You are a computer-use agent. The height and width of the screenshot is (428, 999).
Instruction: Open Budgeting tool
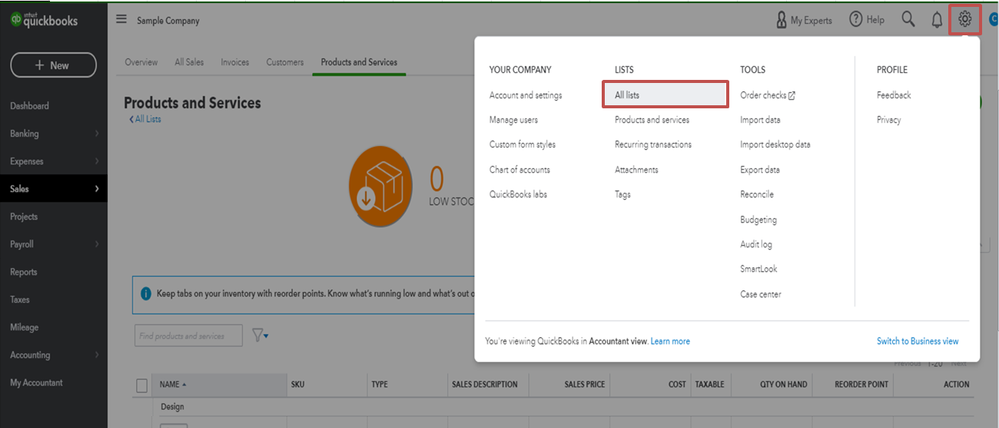(758, 220)
